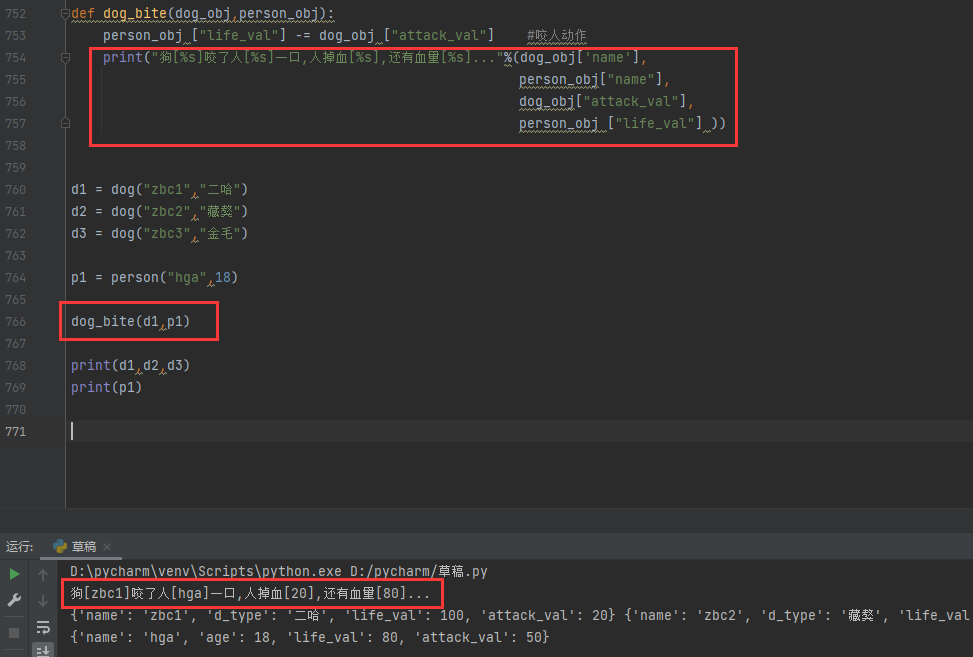973x657 pixels.
Task: Select the 草稿 tab in run panel
Action: point(84,547)
